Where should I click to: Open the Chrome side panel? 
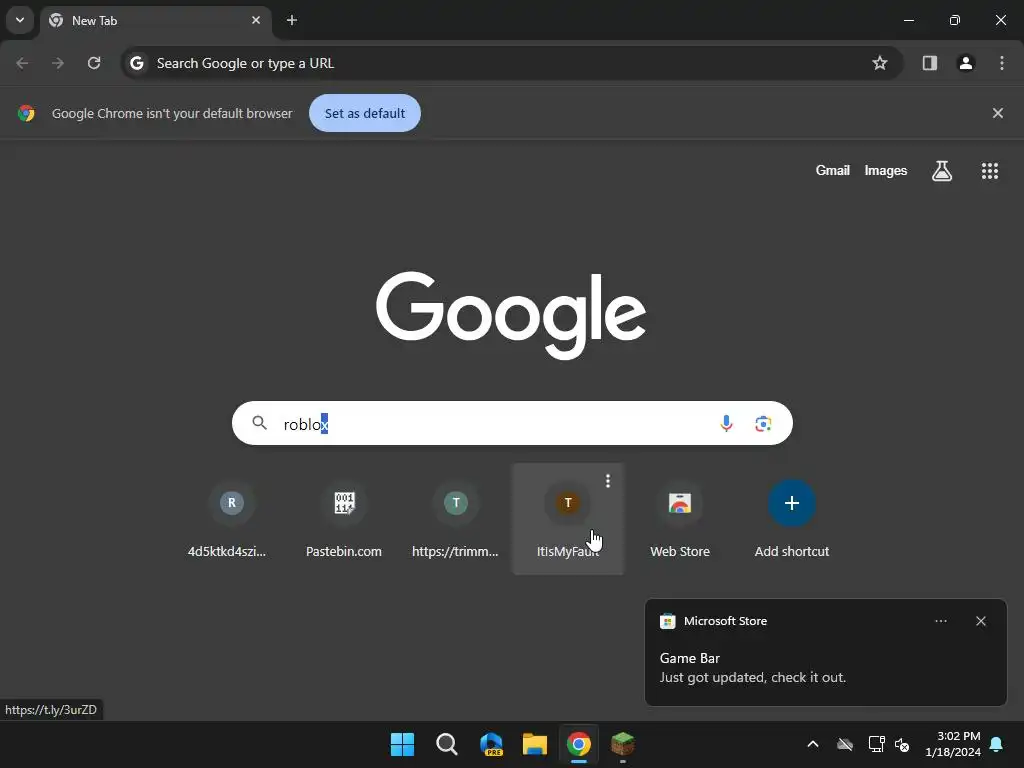click(929, 63)
